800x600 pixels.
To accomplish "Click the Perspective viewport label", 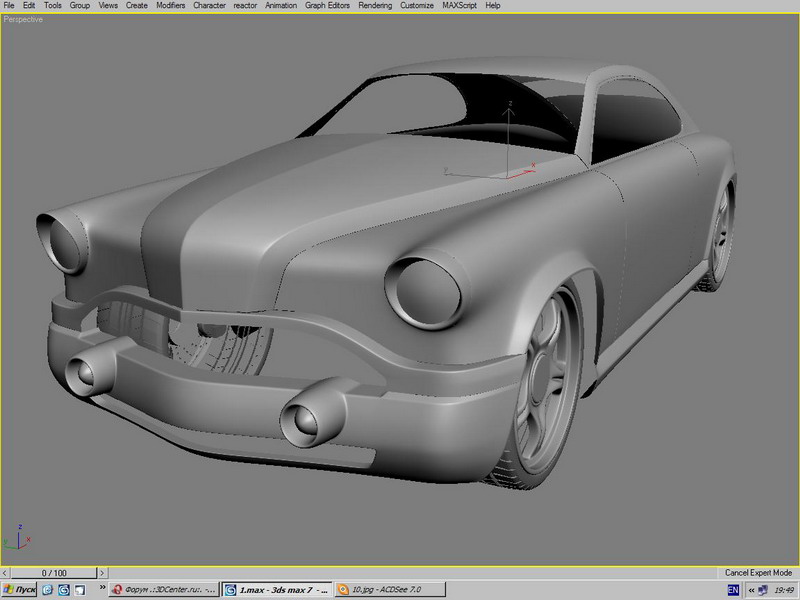I will tap(23, 19).
